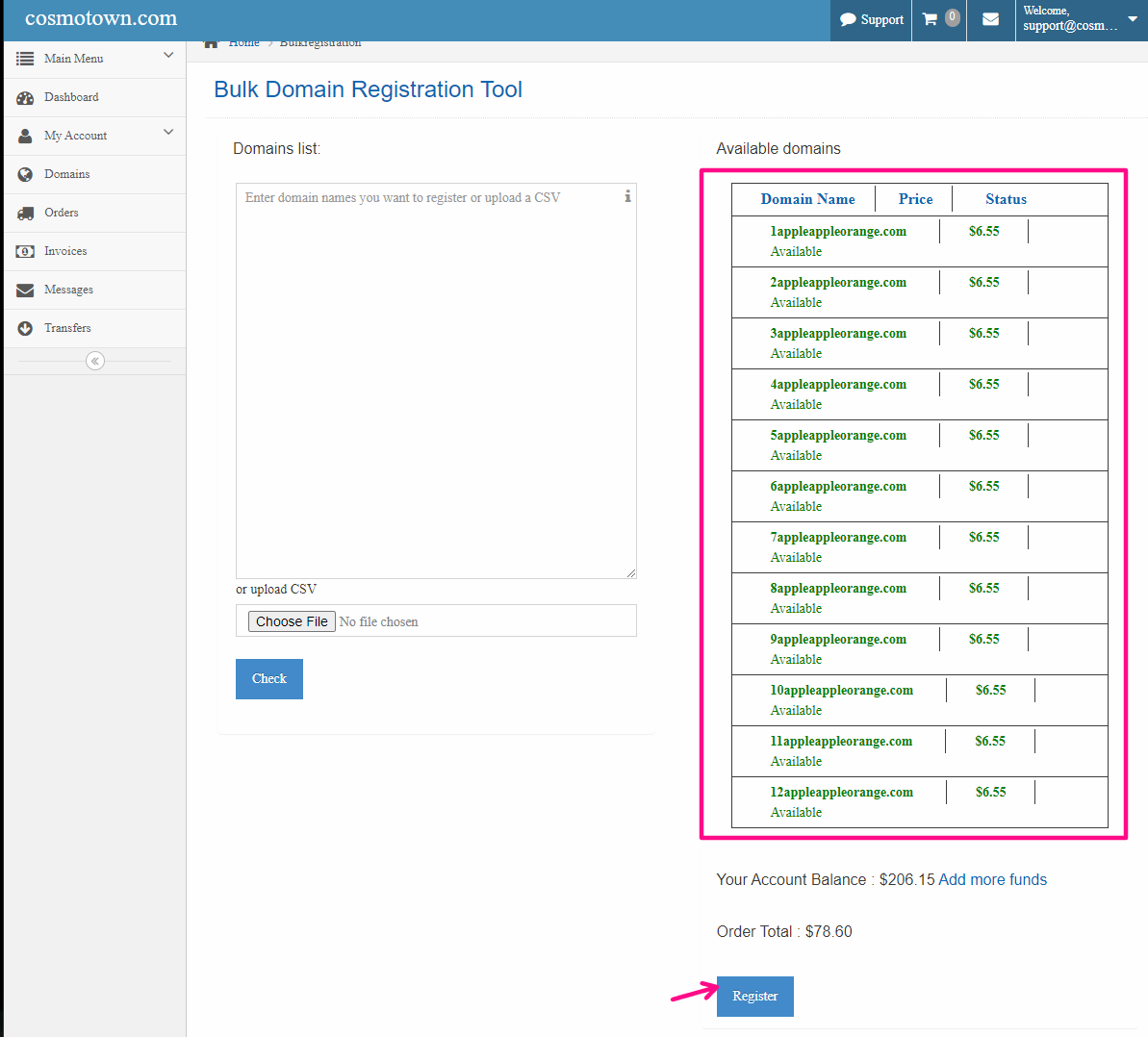Follow the Add more funds link
1148x1037 pixels.
992,879
